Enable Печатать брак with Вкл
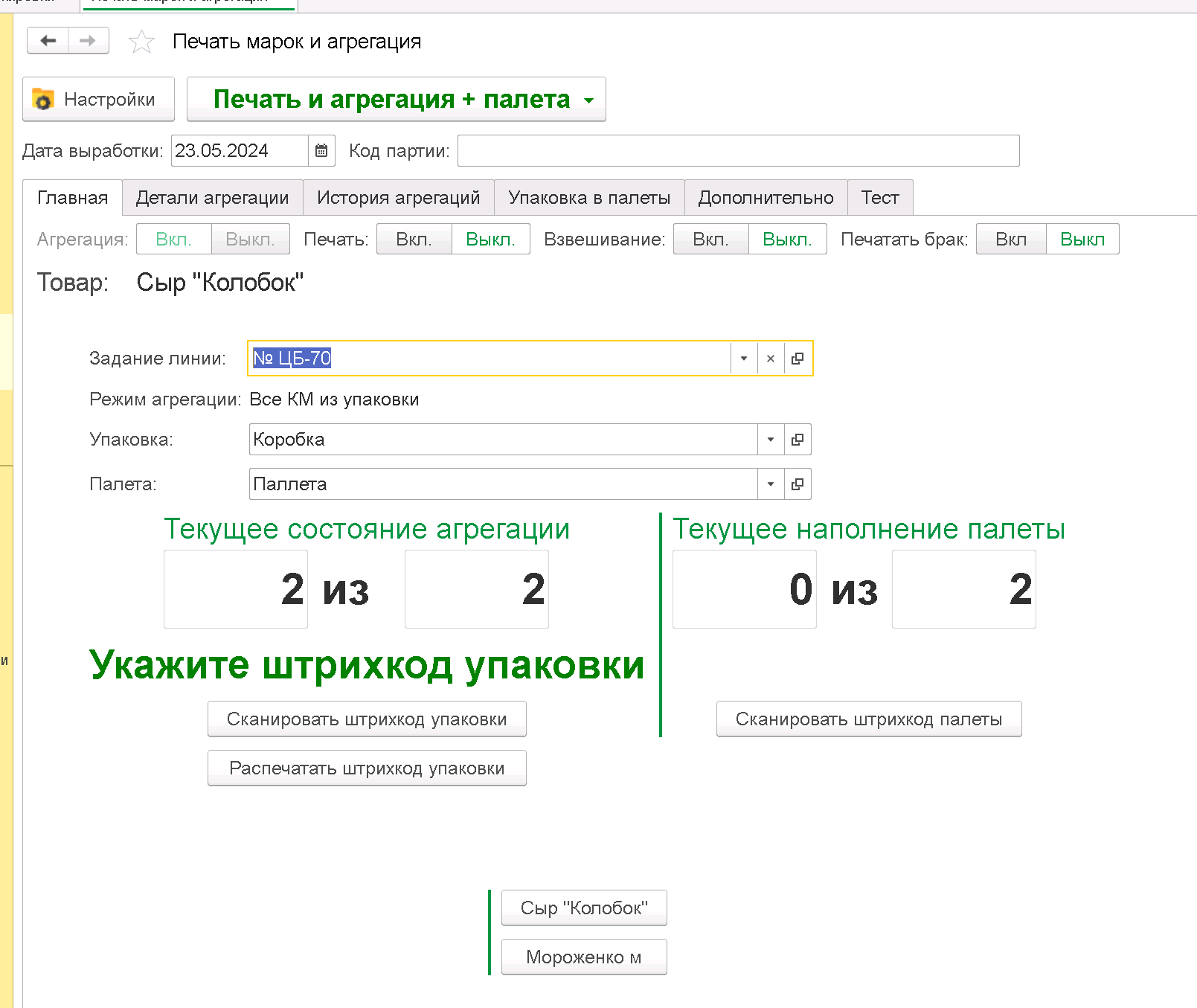 [x=1012, y=240]
